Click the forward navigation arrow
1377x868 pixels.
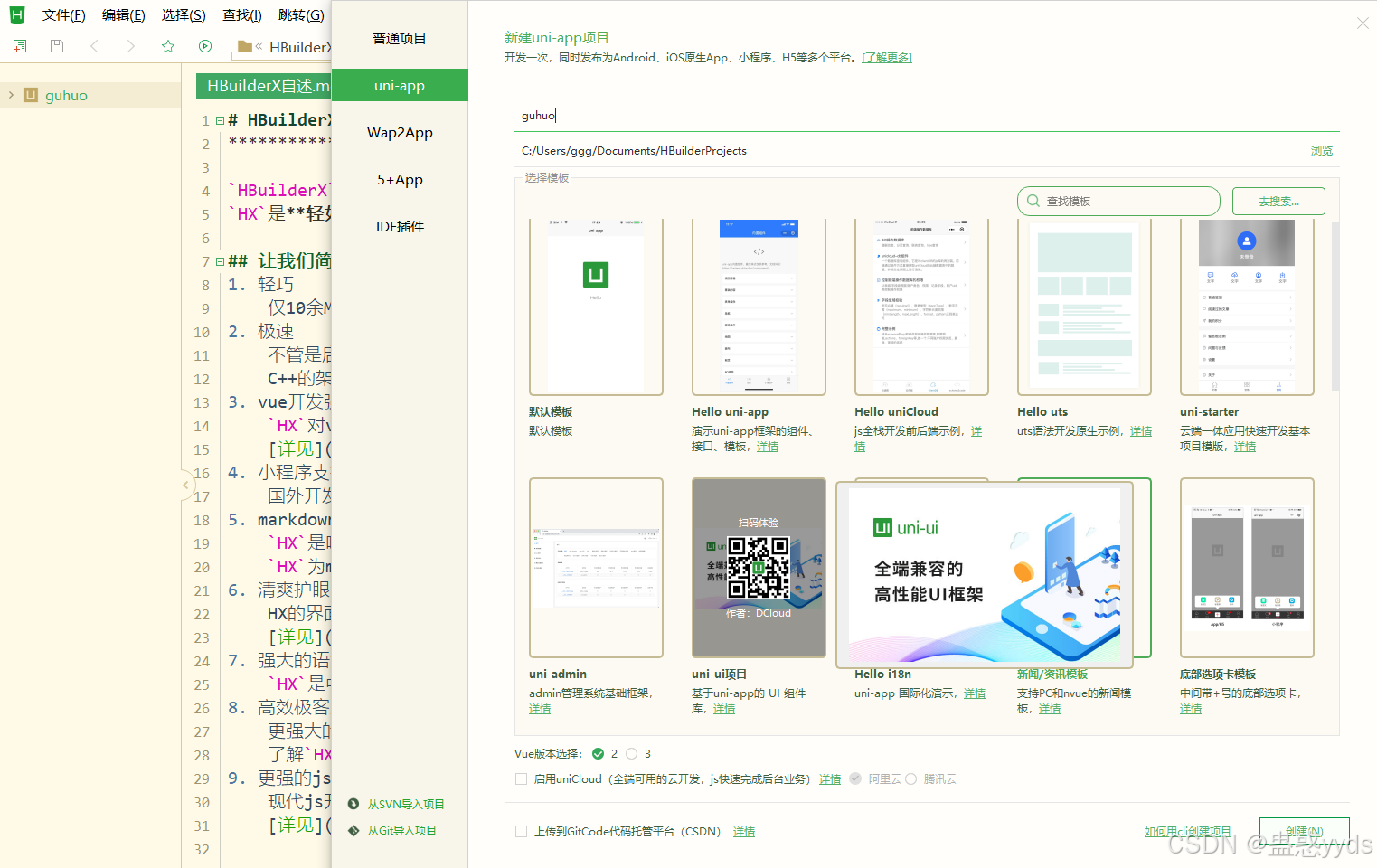(131, 46)
